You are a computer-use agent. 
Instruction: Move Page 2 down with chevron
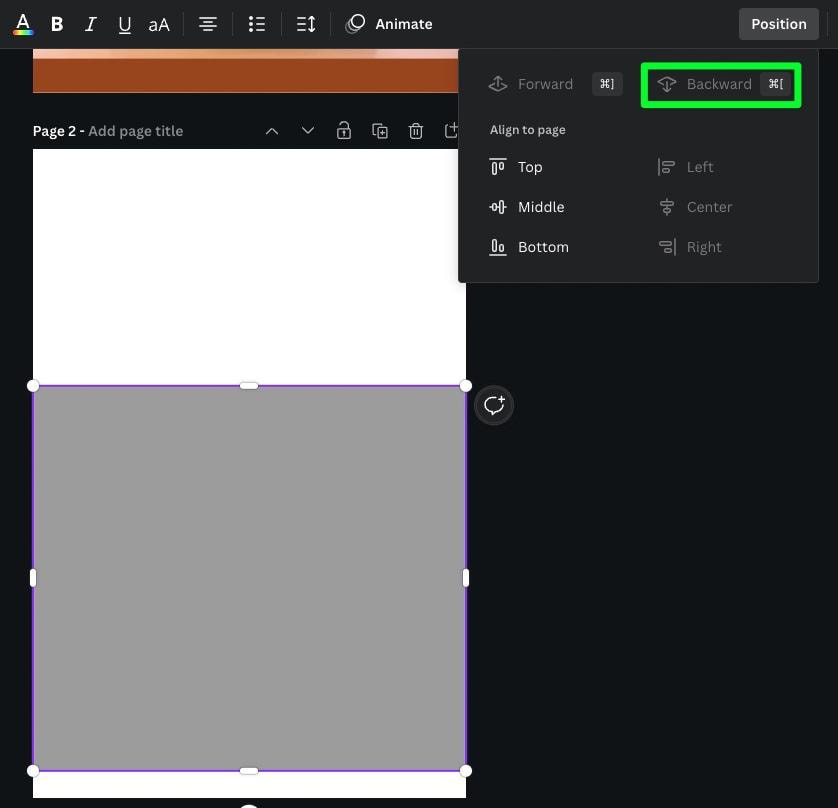[308, 131]
